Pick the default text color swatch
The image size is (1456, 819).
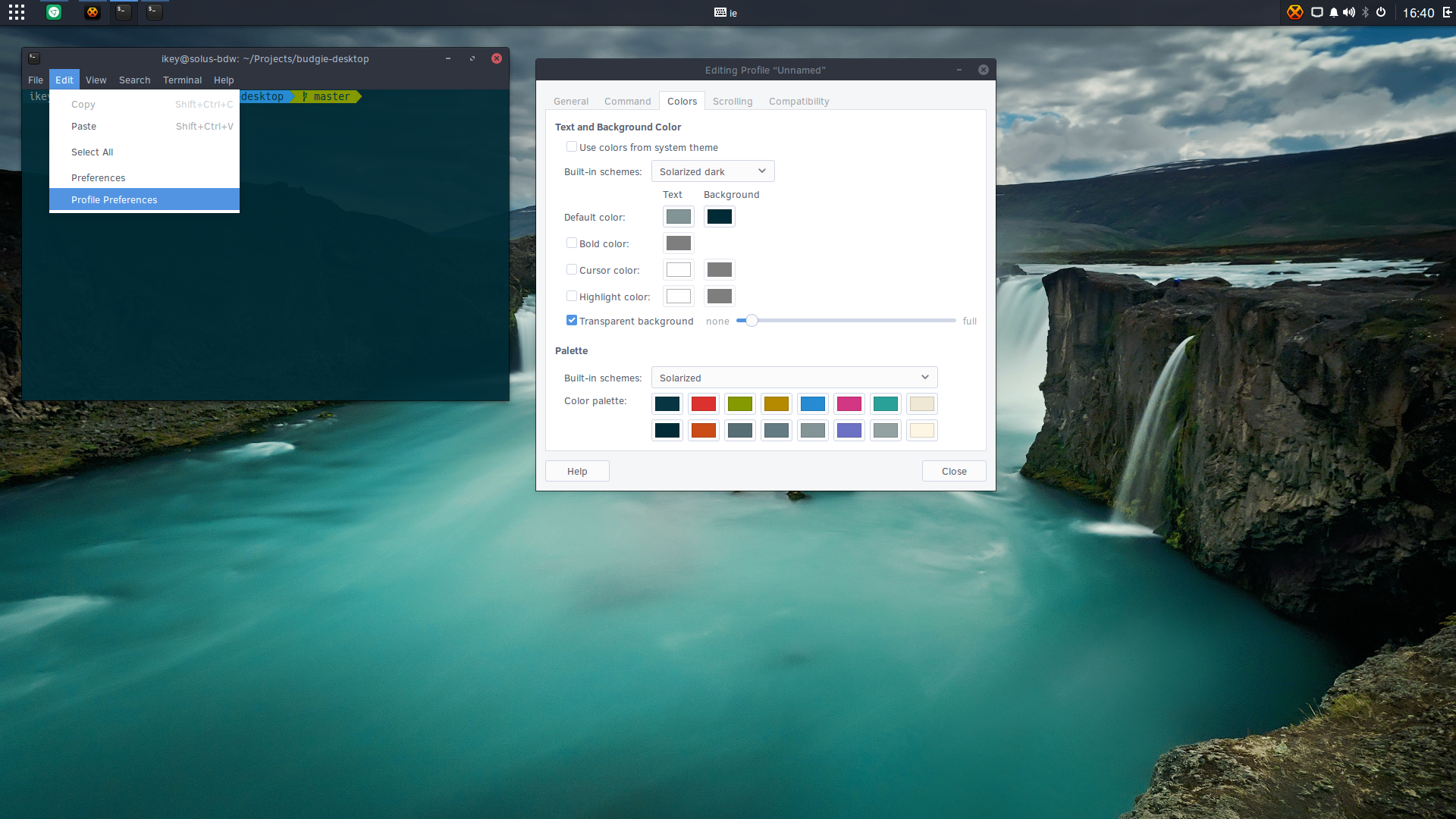tap(679, 217)
